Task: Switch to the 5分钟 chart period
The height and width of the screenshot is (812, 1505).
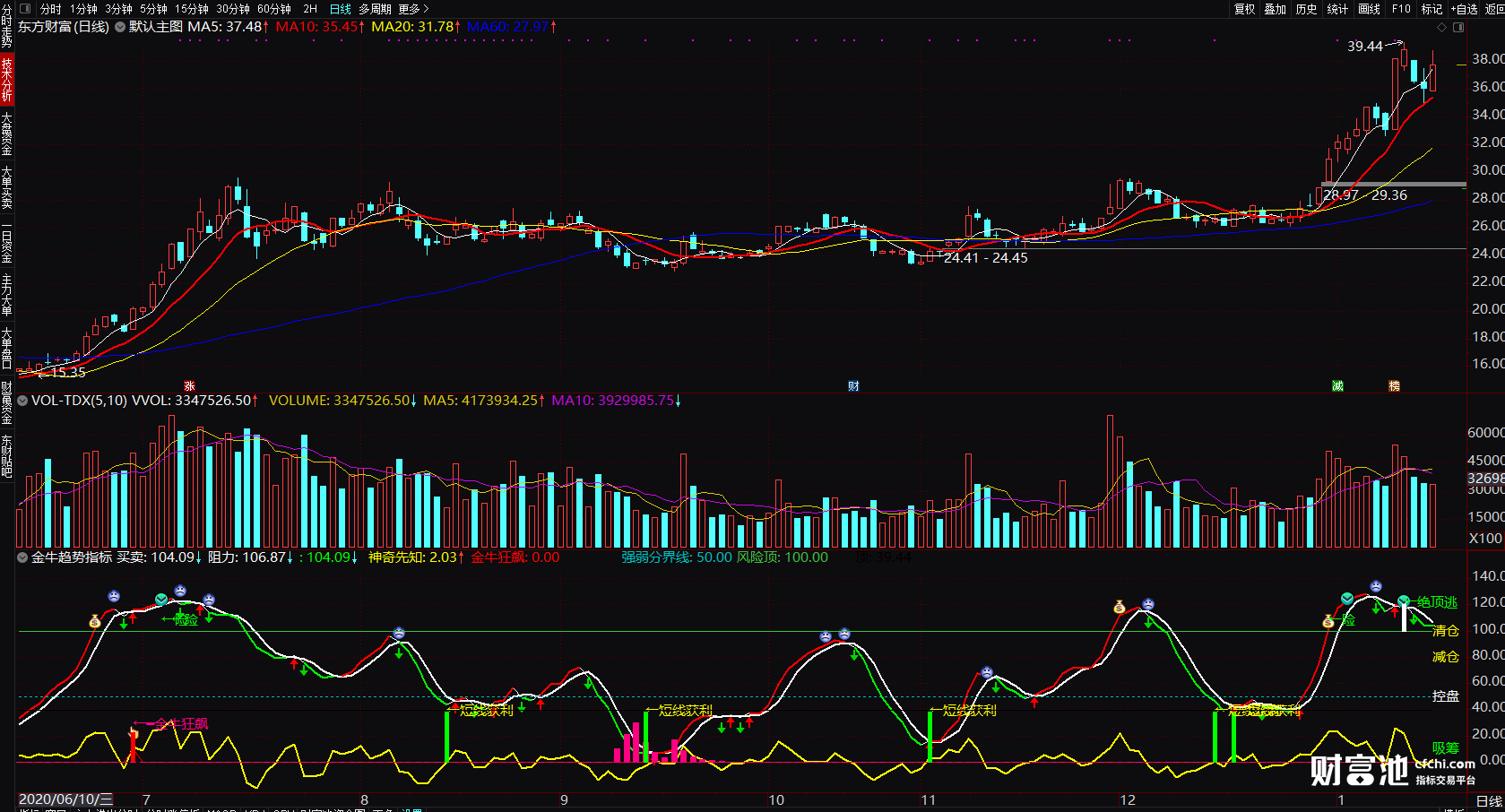Action: [153, 9]
